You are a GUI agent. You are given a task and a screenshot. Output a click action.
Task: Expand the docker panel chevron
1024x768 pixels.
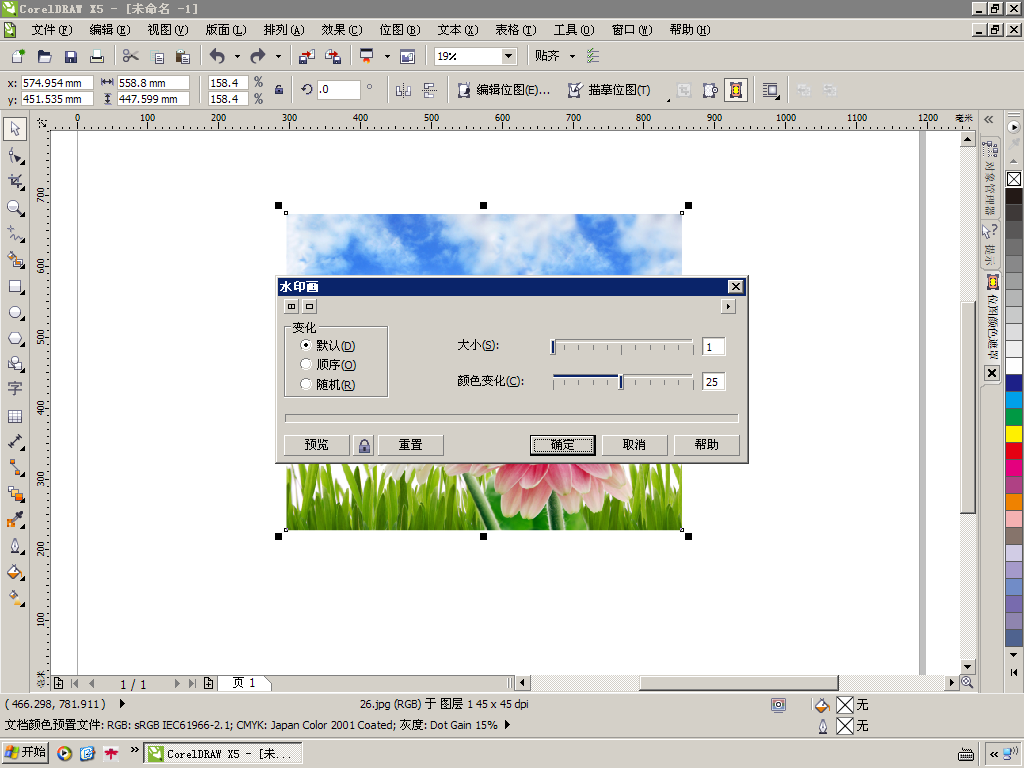(989, 119)
